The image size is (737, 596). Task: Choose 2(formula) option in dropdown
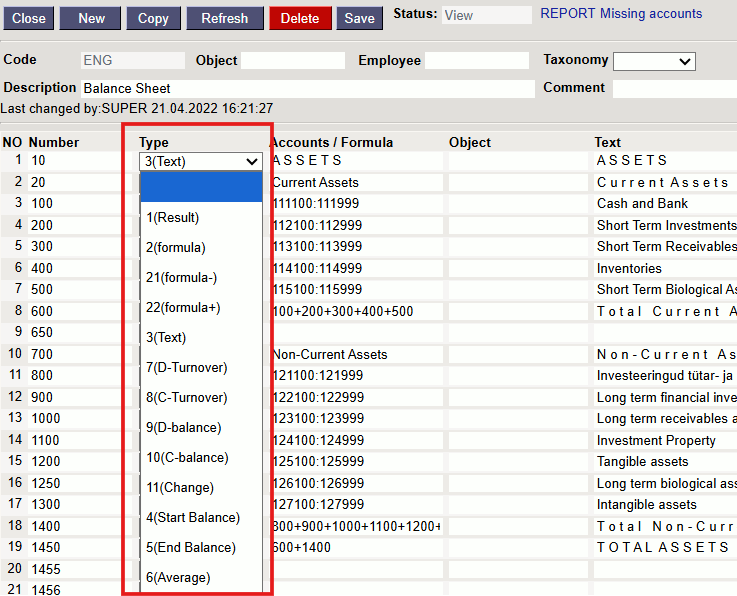176,248
